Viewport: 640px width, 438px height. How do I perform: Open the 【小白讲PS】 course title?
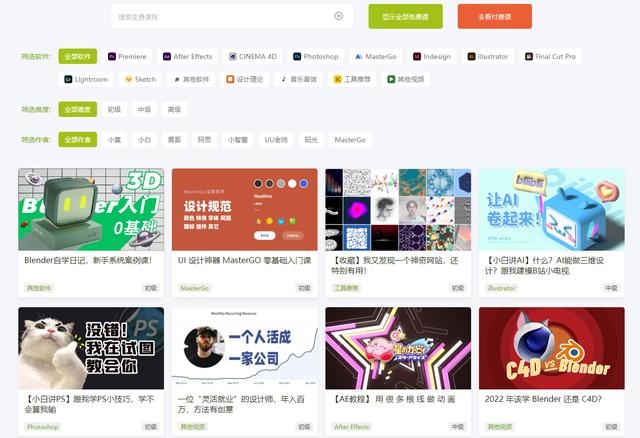pos(89,404)
